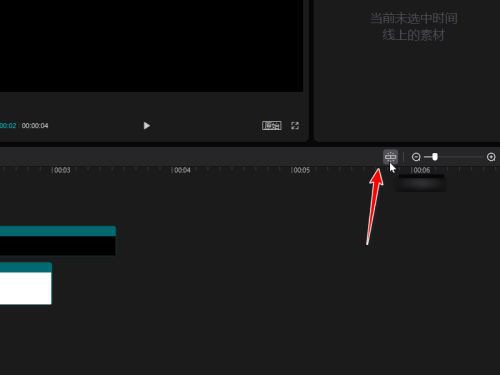The height and width of the screenshot is (375, 500).
Task: Jump to the 00:05 ruler mark
Action: coord(301,170)
